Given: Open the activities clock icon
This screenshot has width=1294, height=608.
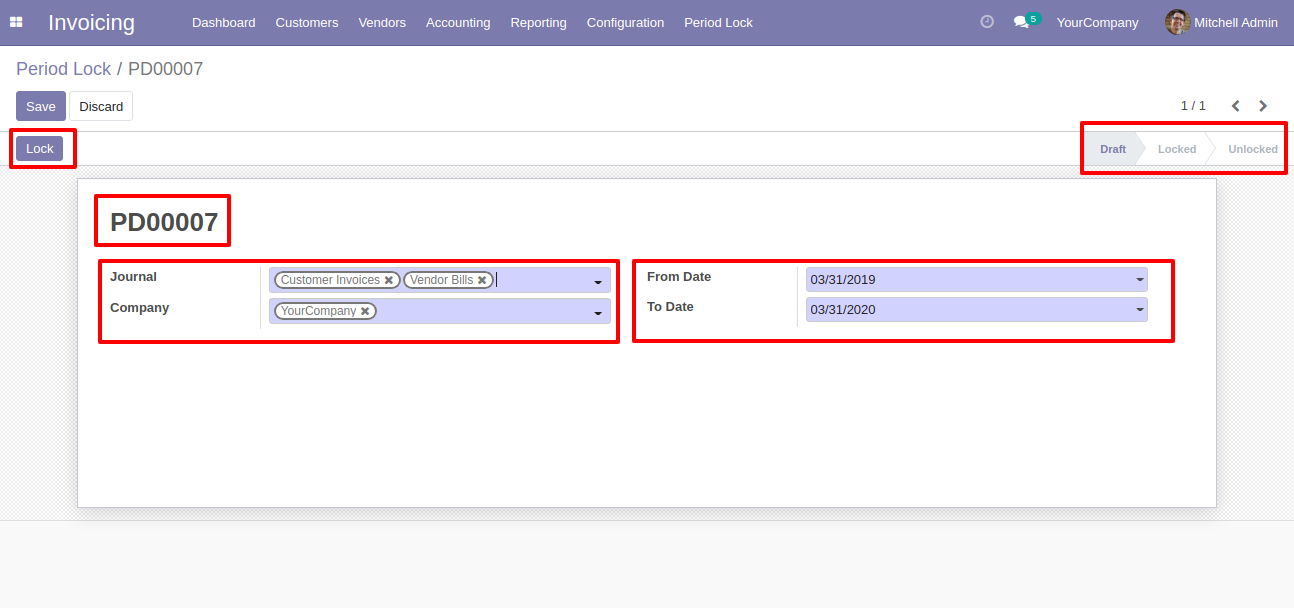Looking at the screenshot, I should point(987,22).
